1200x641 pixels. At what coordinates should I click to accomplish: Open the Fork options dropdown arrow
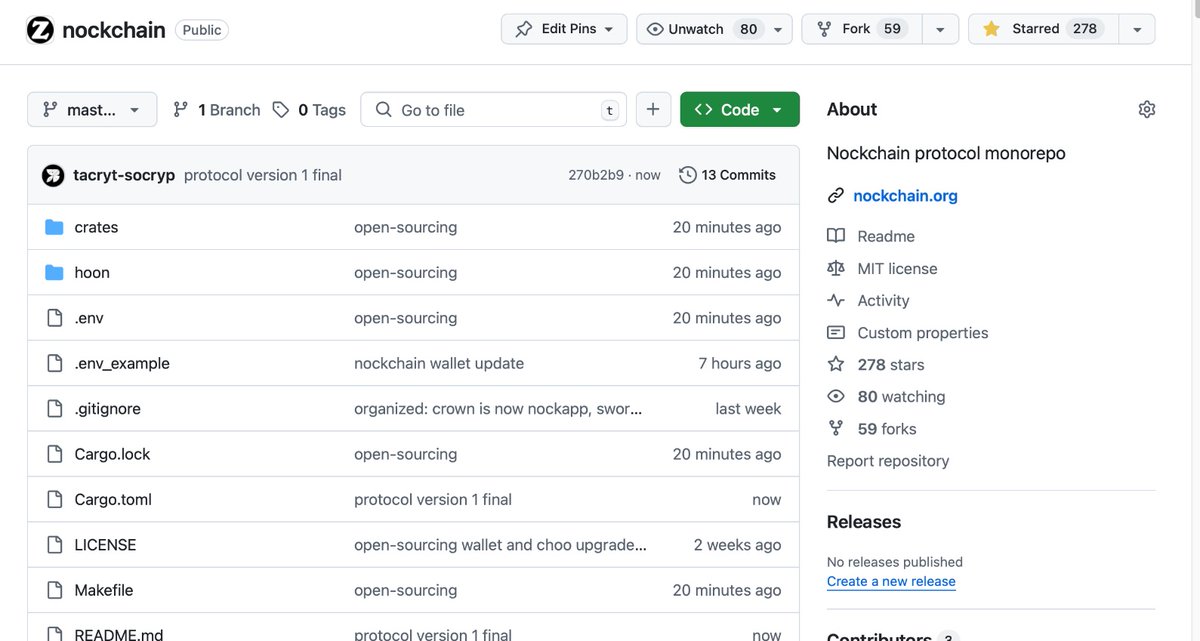pyautogui.click(x=940, y=29)
